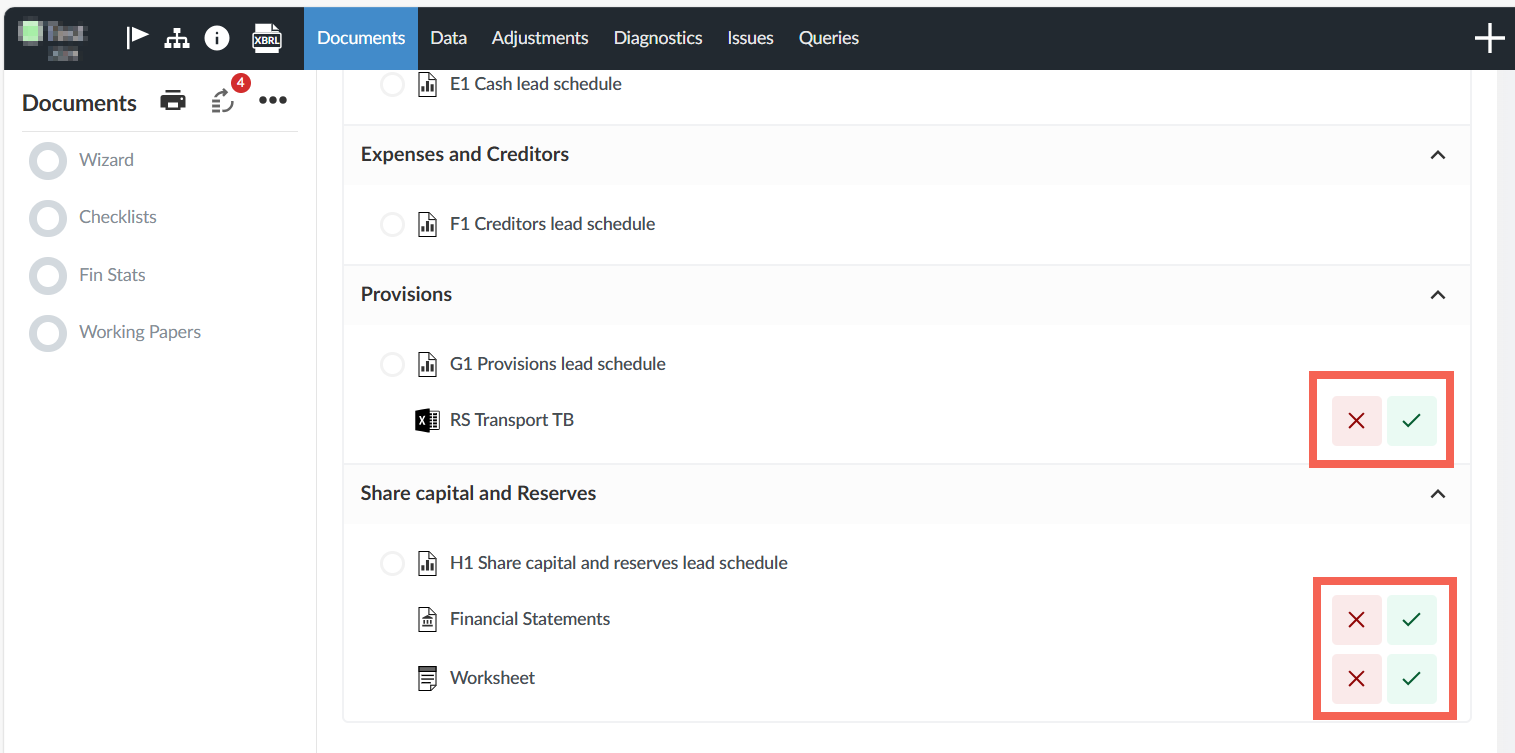Select the Documents tab

pyautogui.click(x=361, y=38)
